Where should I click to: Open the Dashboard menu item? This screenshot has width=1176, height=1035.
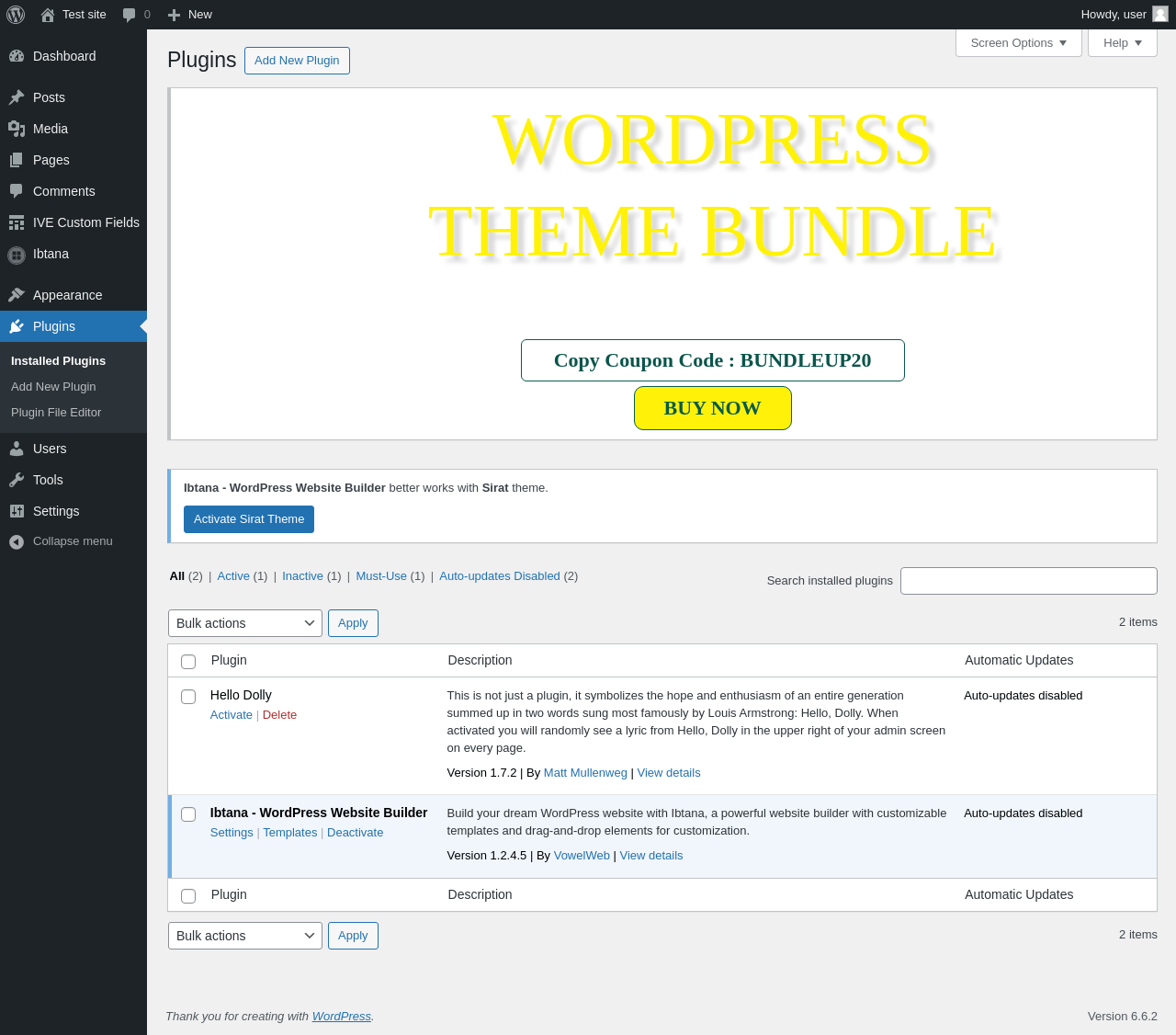pyautogui.click(x=73, y=56)
